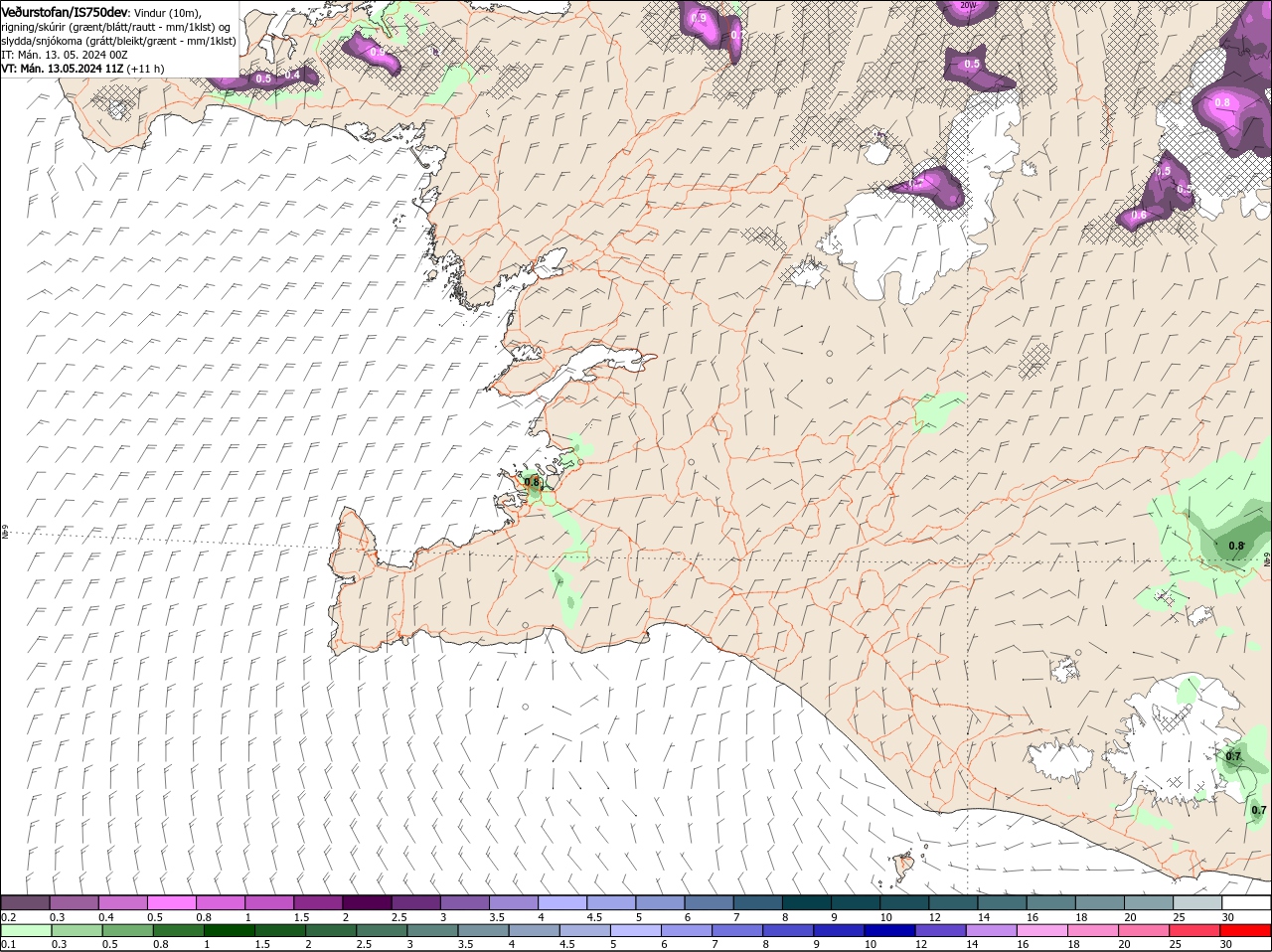The height and width of the screenshot is (952, 1272).
Task: Click the 0.8 rain value over Reykjavík
Action: [532, 483]
